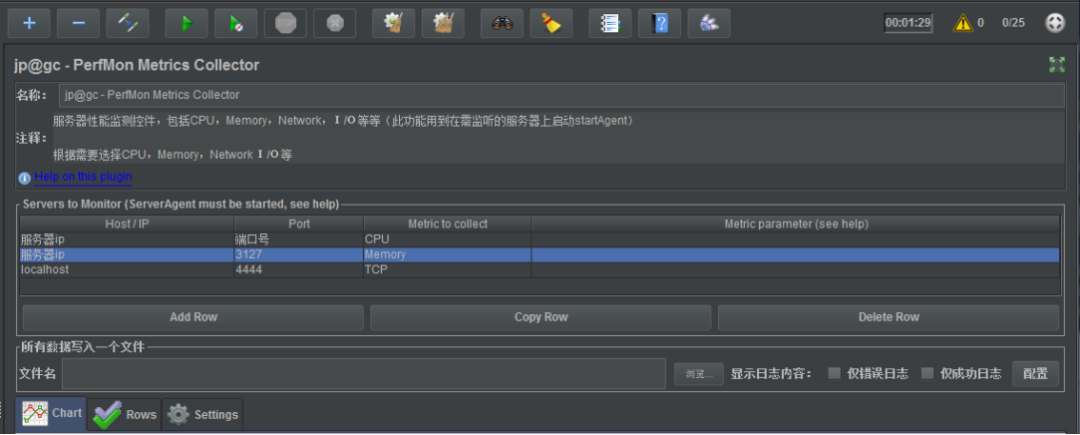This screenshot has width=1080, height=435.
Task: Open the Help on this plugin link
Action: pos(83,177)
